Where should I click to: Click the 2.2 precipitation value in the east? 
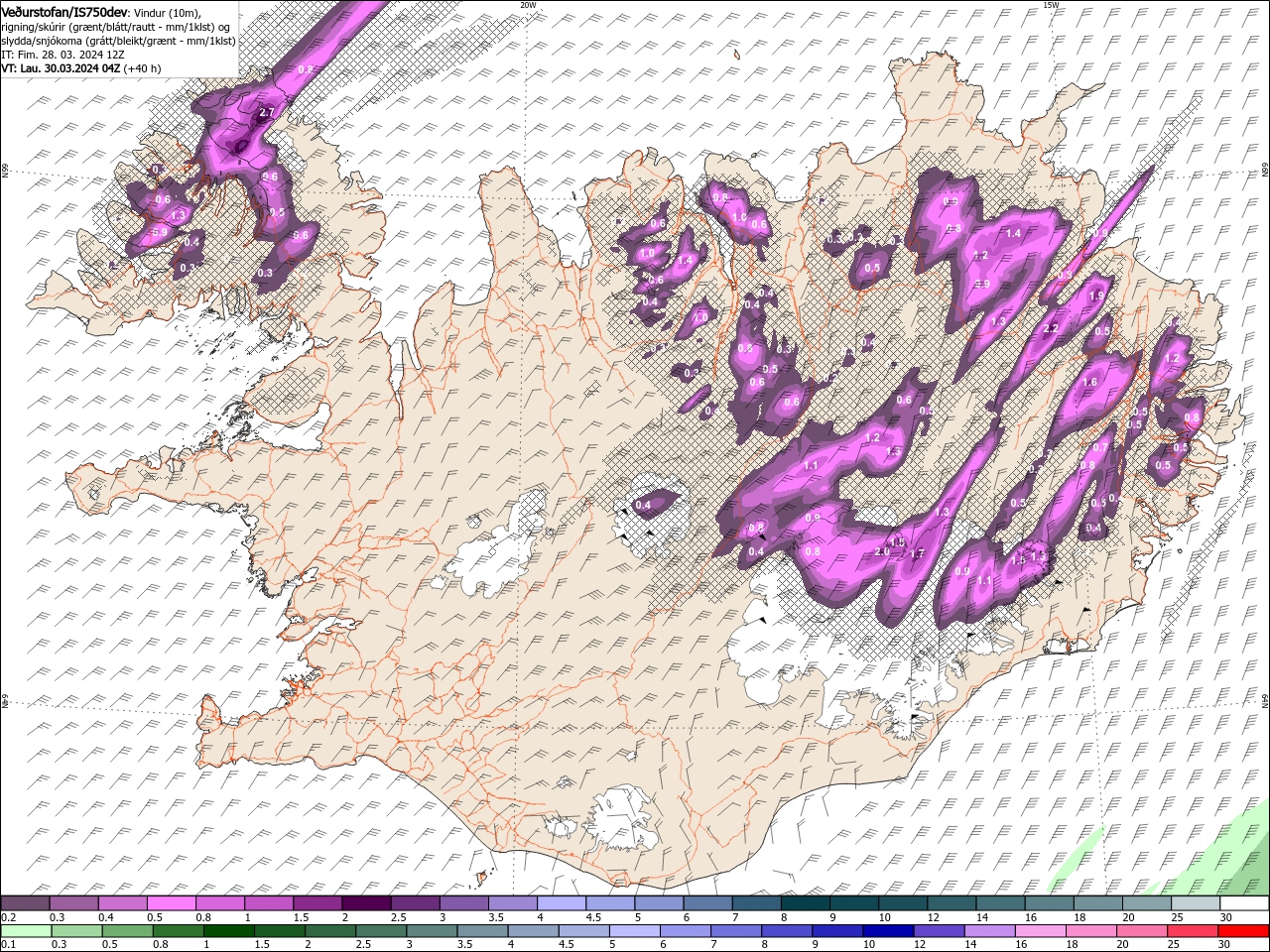(x=1052, y=328)
